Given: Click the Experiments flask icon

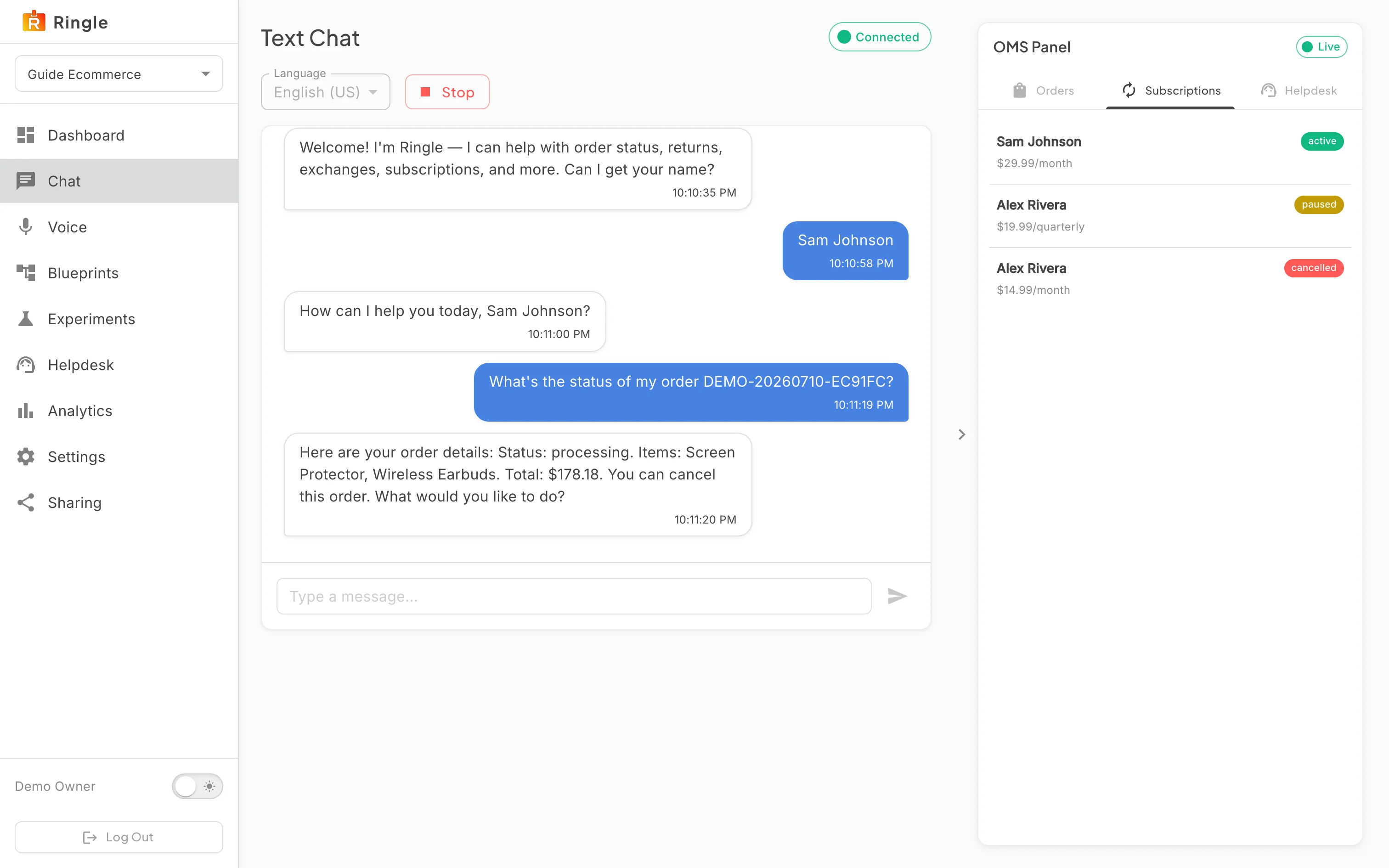Looking at the screenshot, I should tap(26, 319).
